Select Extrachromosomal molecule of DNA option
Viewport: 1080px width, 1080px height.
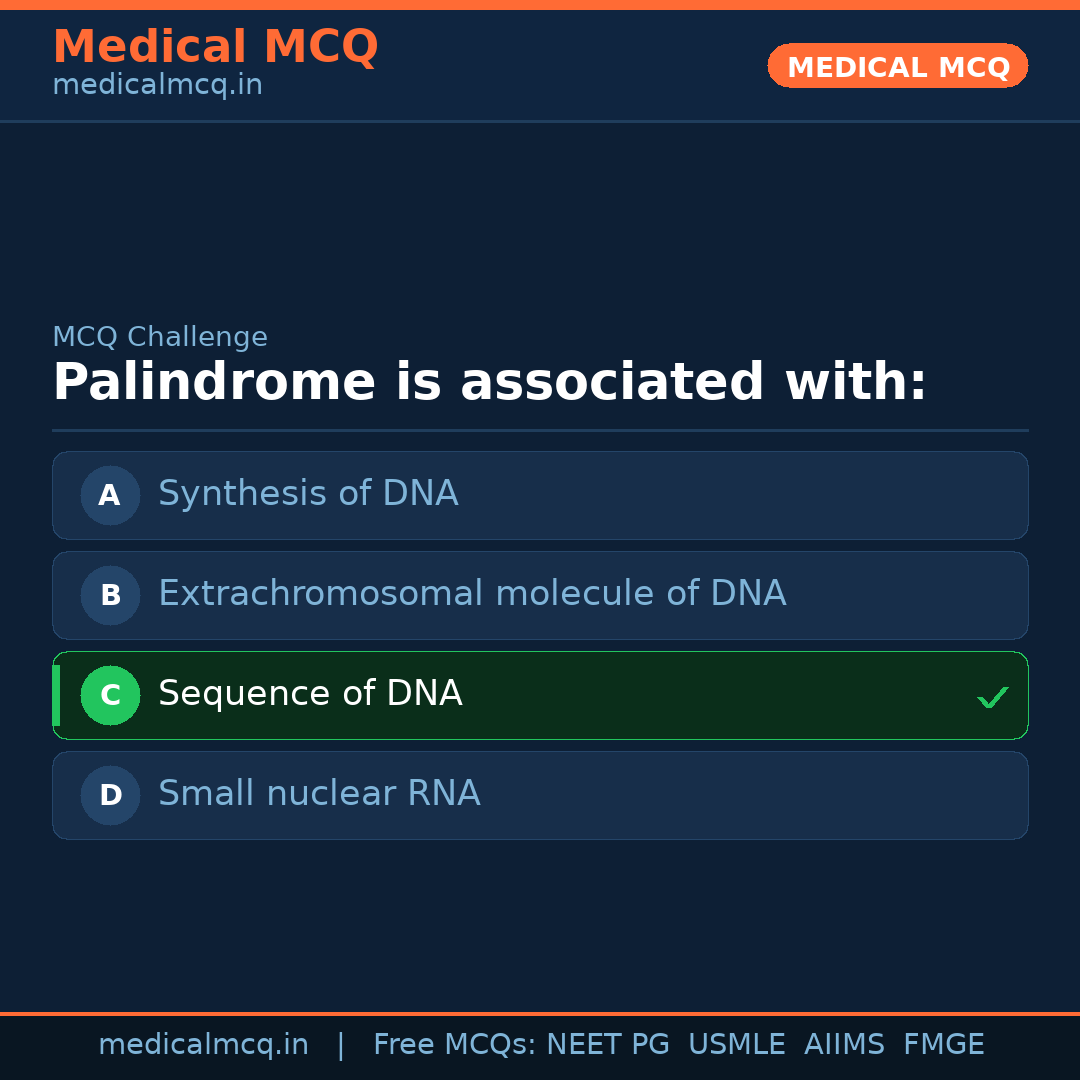click(472, 594)
